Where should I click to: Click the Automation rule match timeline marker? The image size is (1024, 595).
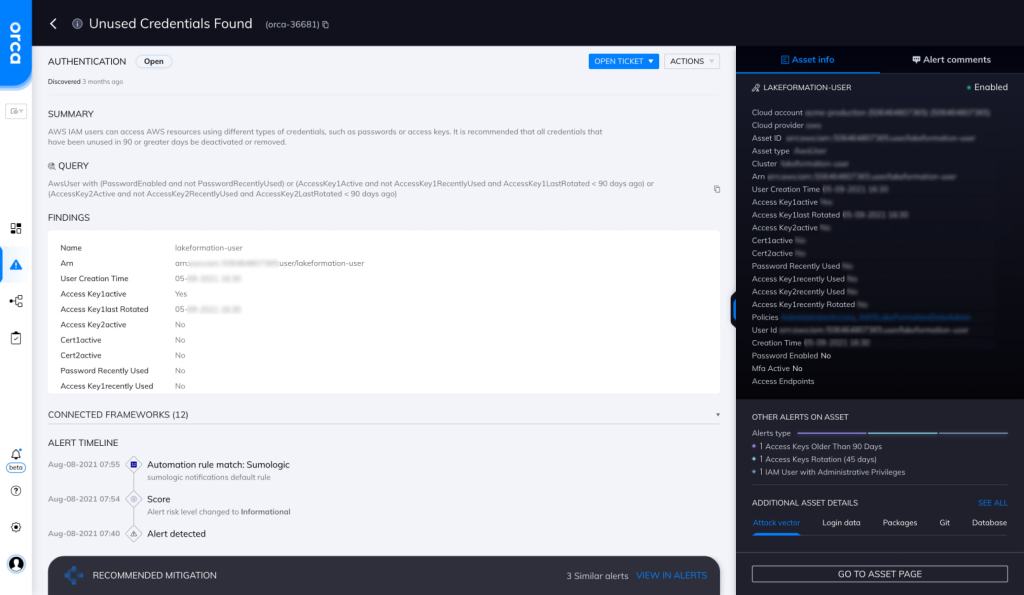click(133, 464)
